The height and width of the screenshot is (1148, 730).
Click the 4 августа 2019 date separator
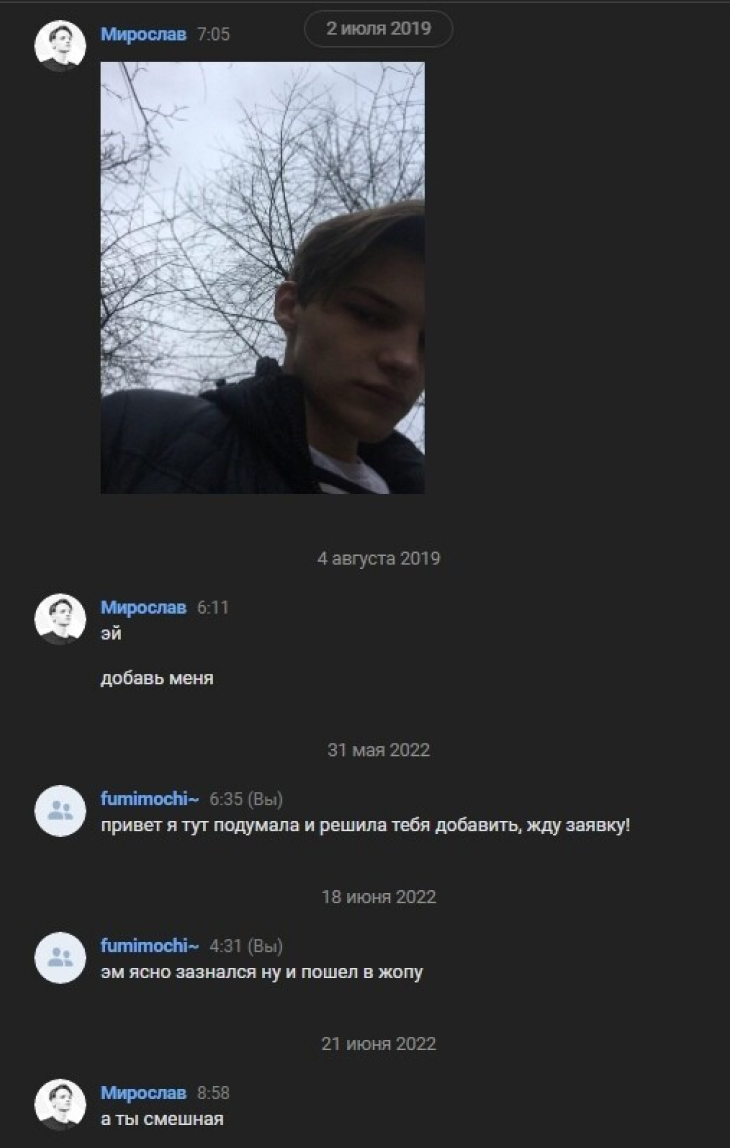[379, 559]
